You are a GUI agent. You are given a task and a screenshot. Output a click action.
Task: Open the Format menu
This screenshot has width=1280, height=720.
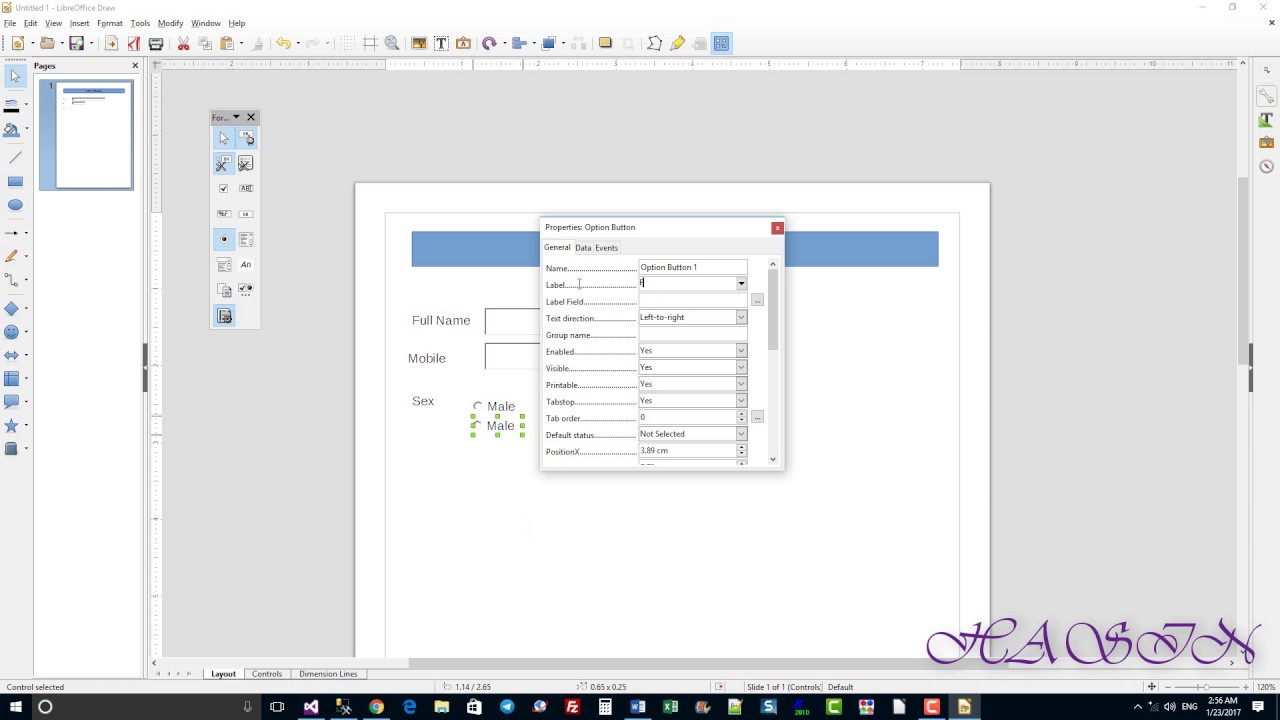[110, 23]
